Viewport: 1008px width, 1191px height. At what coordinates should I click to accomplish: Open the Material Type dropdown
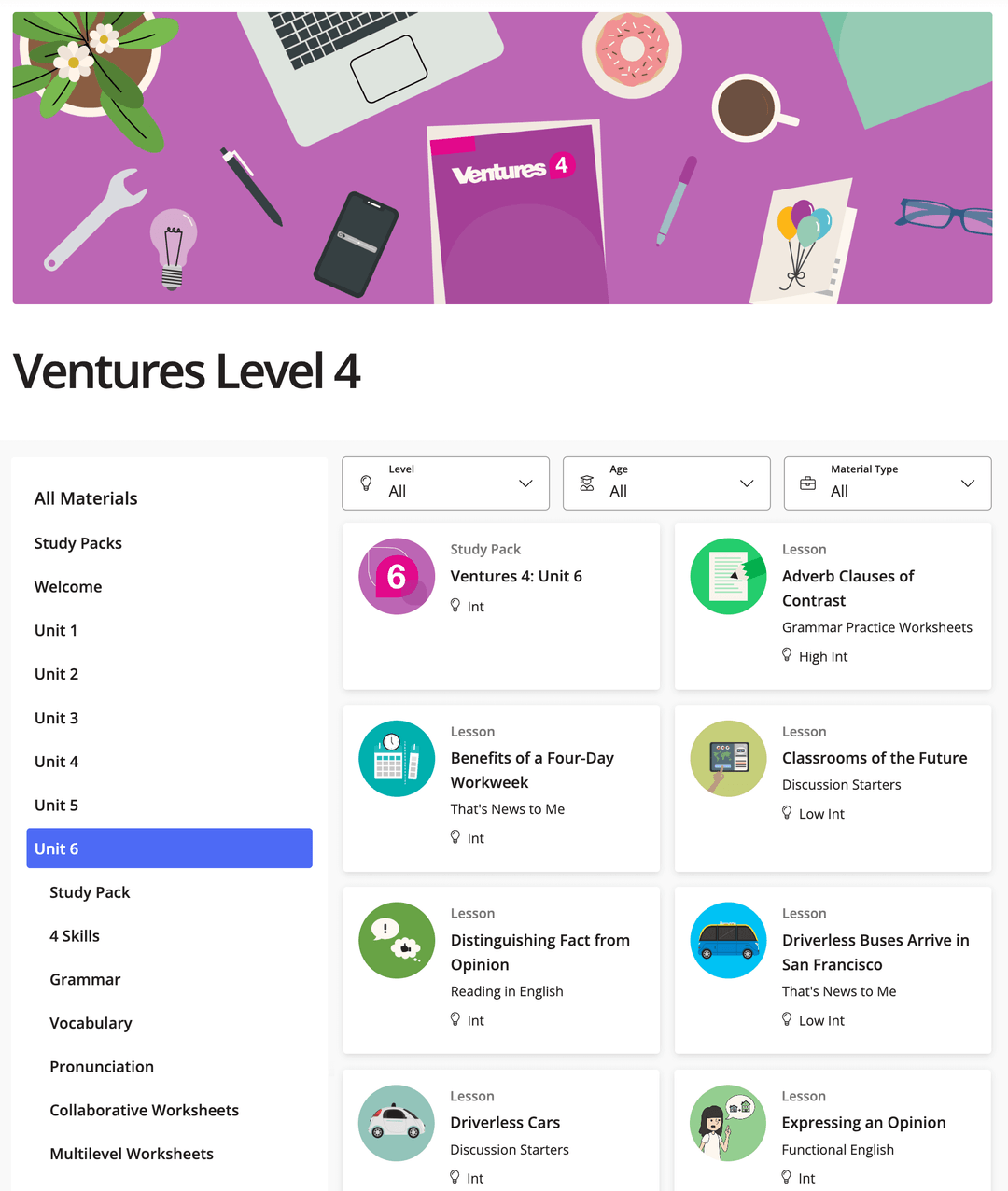967,483
